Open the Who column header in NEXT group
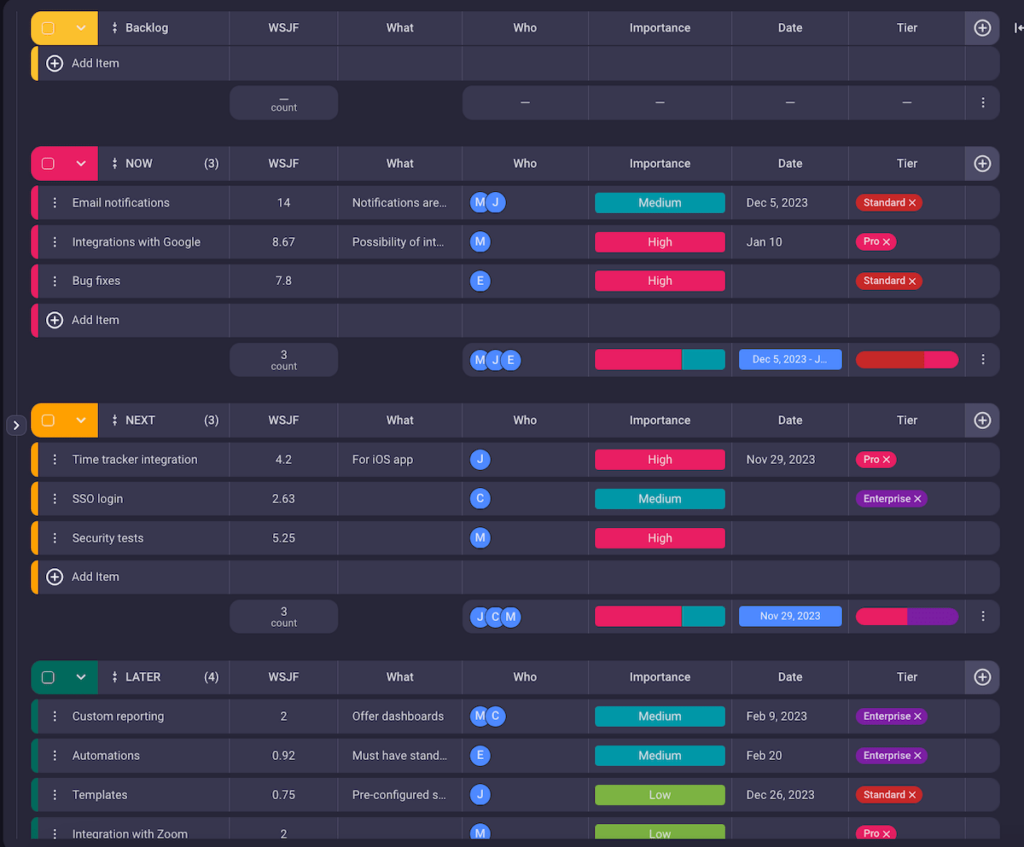This screenshot has height=847, width=1024. 524,420
